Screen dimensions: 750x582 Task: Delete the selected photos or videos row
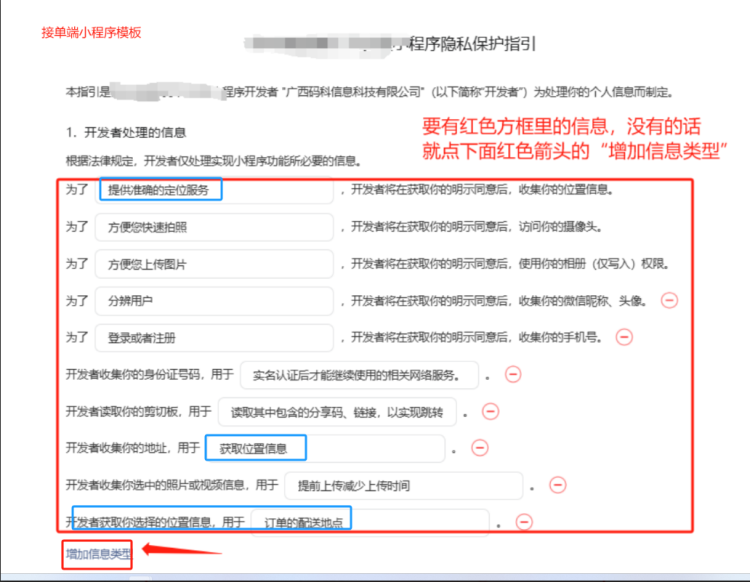click(x=558, y=485)
